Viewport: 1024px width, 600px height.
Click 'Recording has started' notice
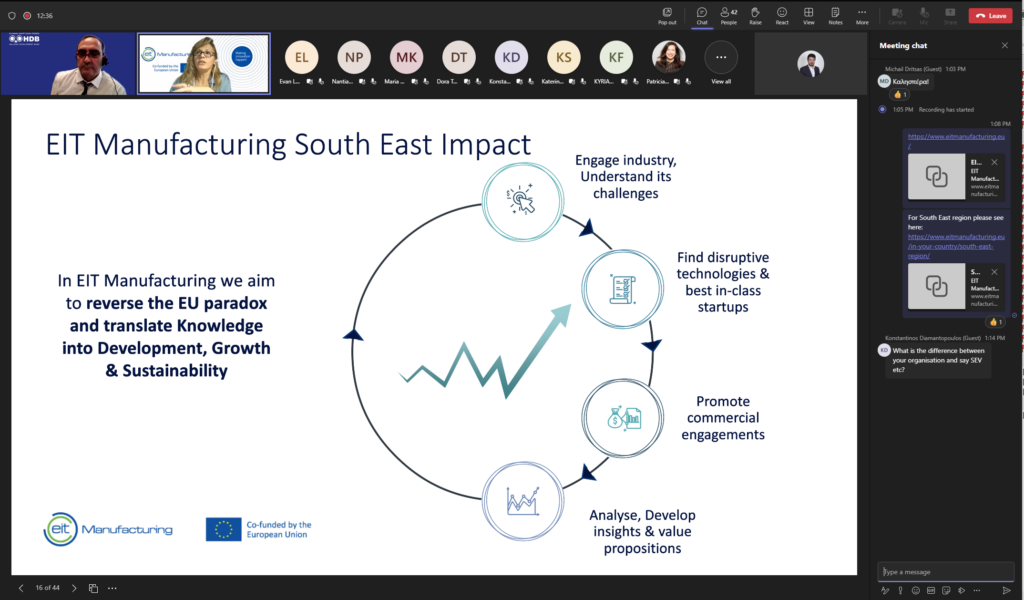click(x=946, y=110)
